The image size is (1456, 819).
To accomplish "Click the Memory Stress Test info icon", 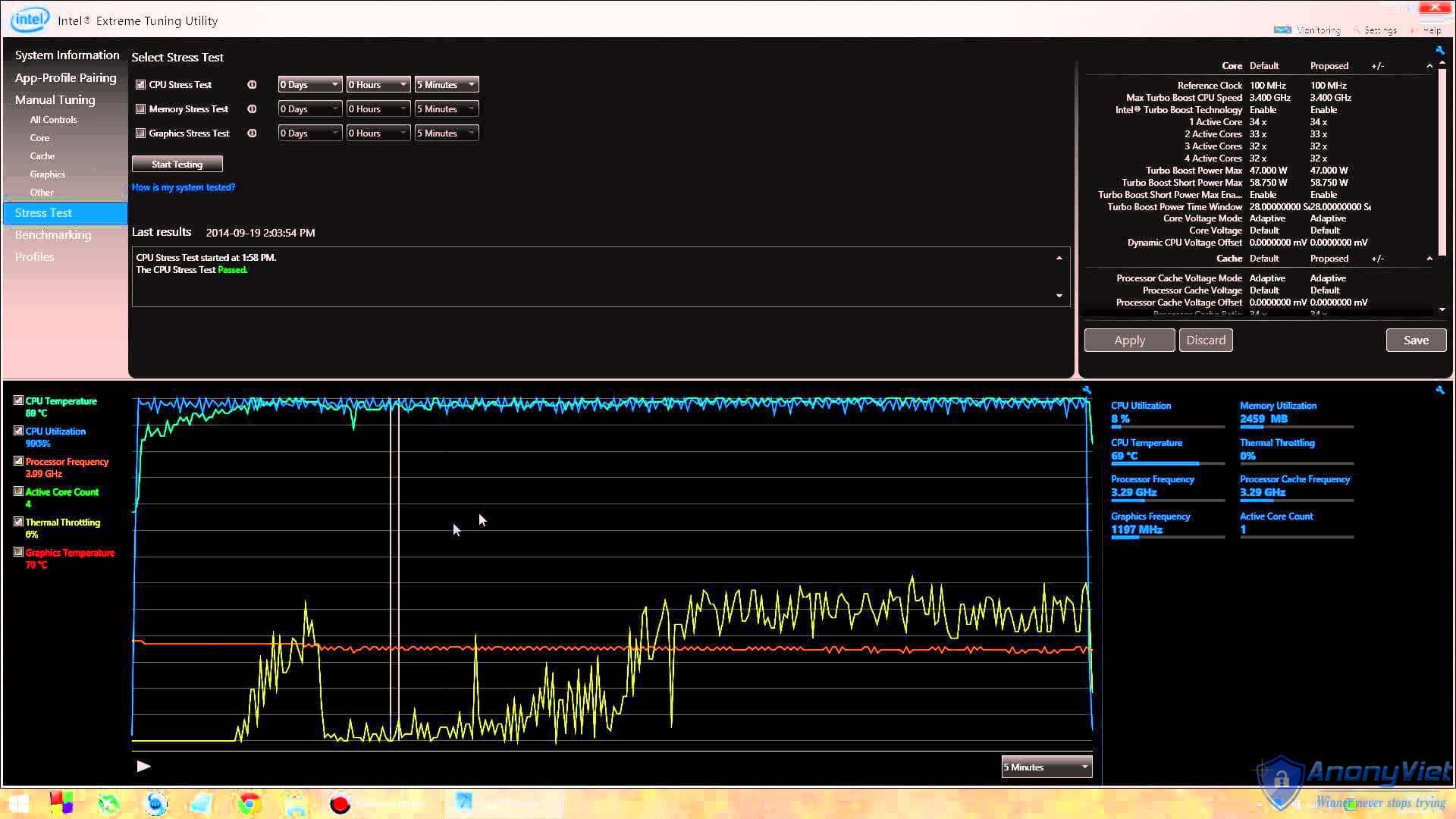I will [252, 109].
